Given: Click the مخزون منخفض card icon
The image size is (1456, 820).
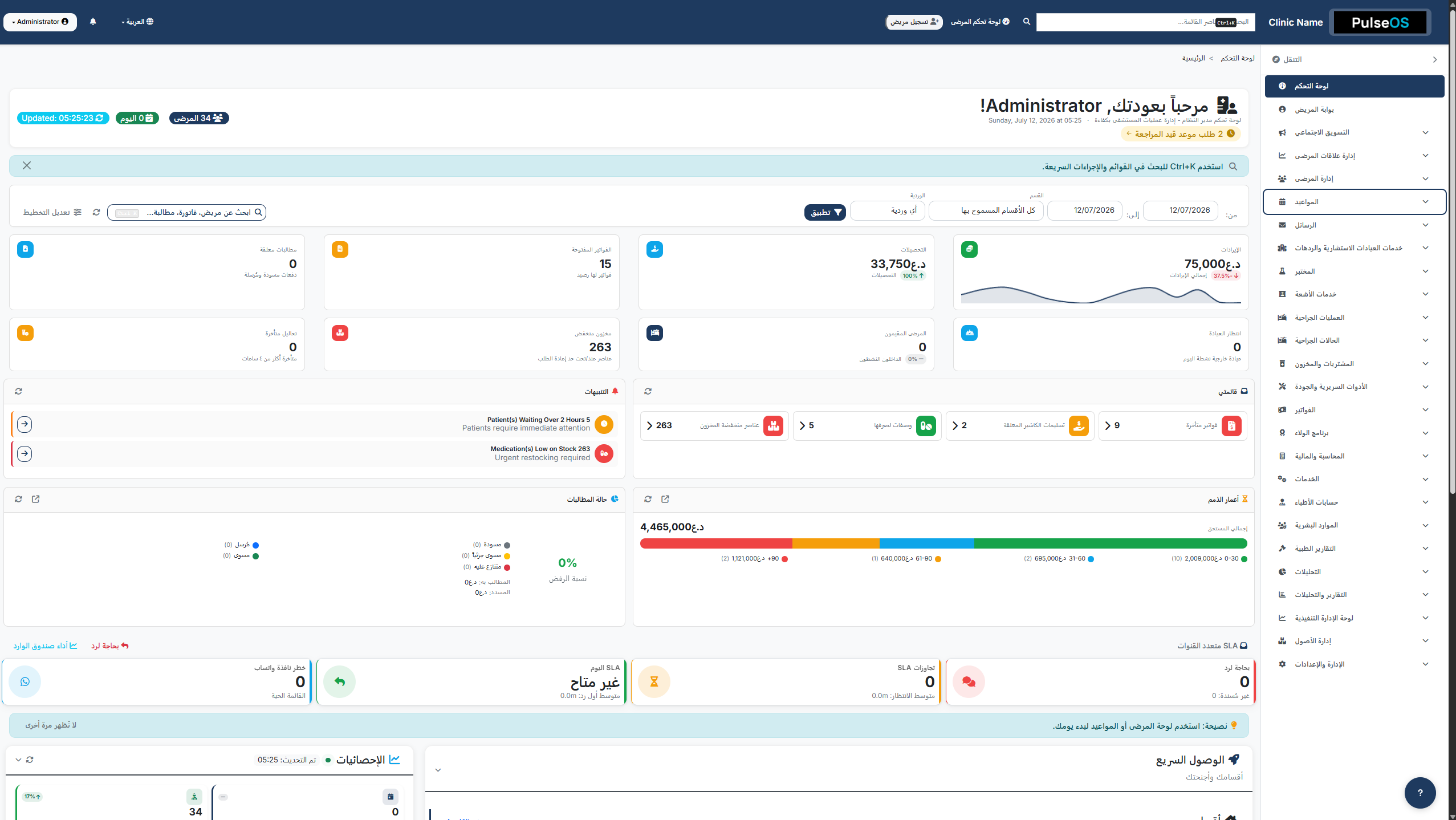Looking at the screenshot, I should click(340, 333).
